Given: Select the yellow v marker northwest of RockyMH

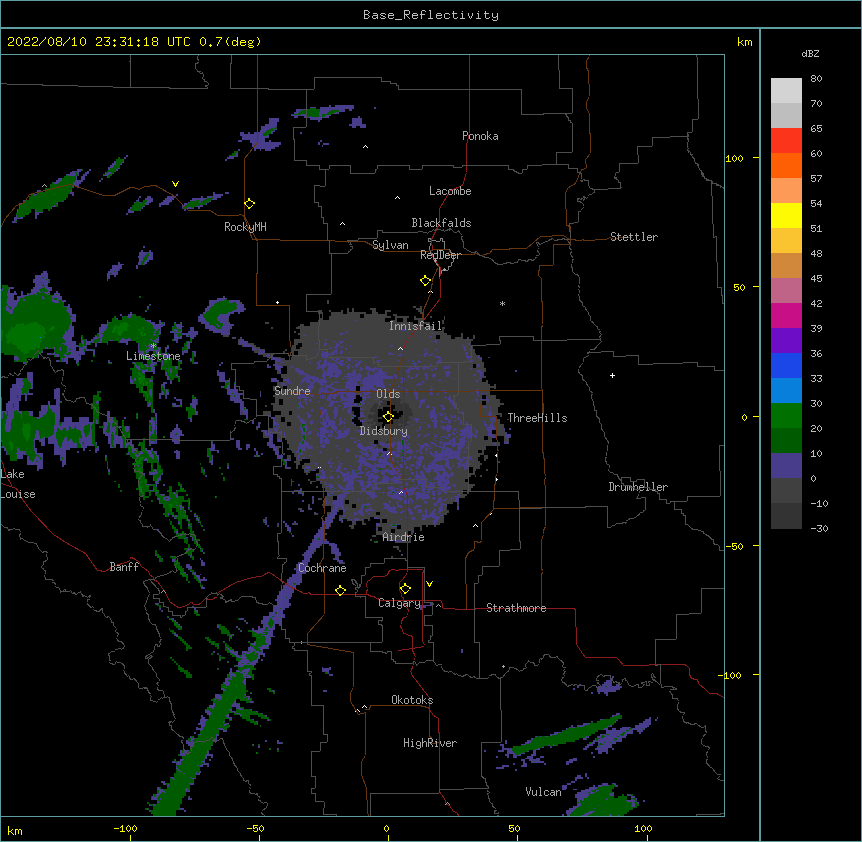Looking at the screenshot, I should pyautogui.click(x=175, y=184).
